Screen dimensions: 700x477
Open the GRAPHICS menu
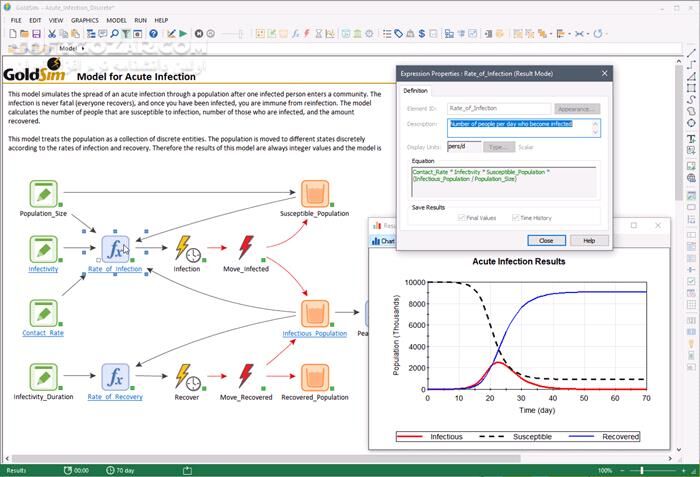[84, 20]
